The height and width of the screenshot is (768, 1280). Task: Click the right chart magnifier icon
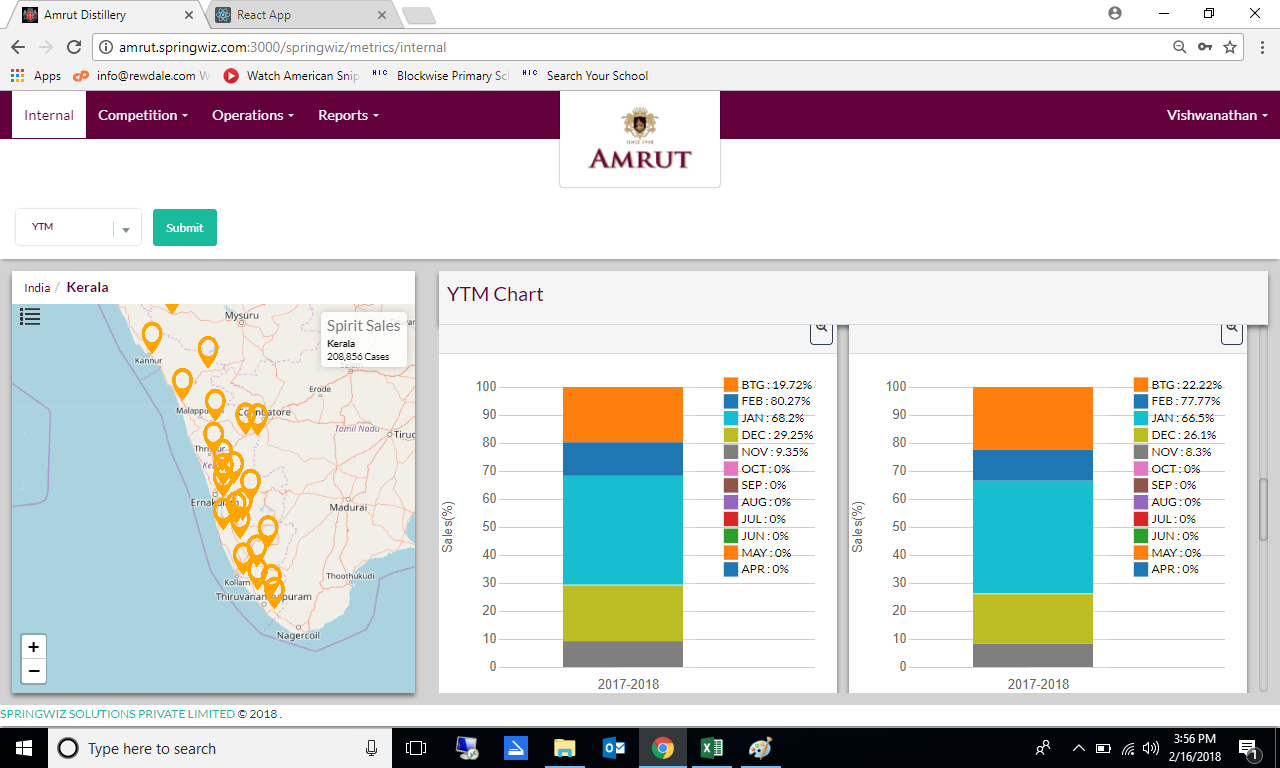pos(1232,330)
